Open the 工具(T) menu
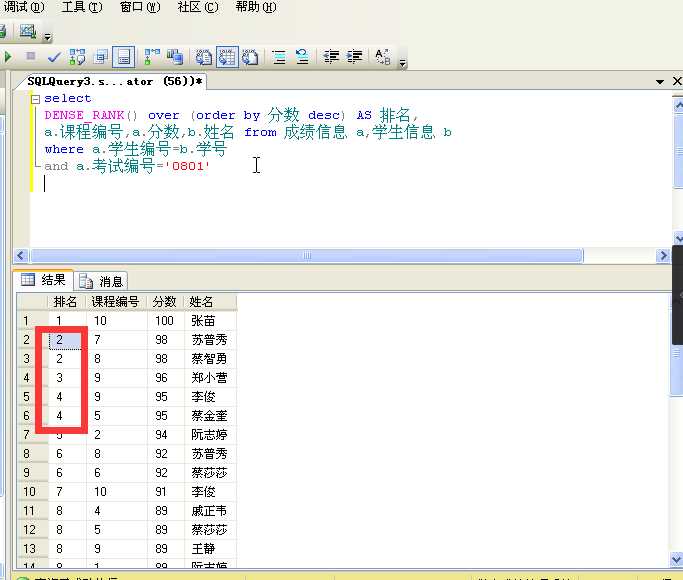Screen dimensions: 683x580 (x=82, y=7)
